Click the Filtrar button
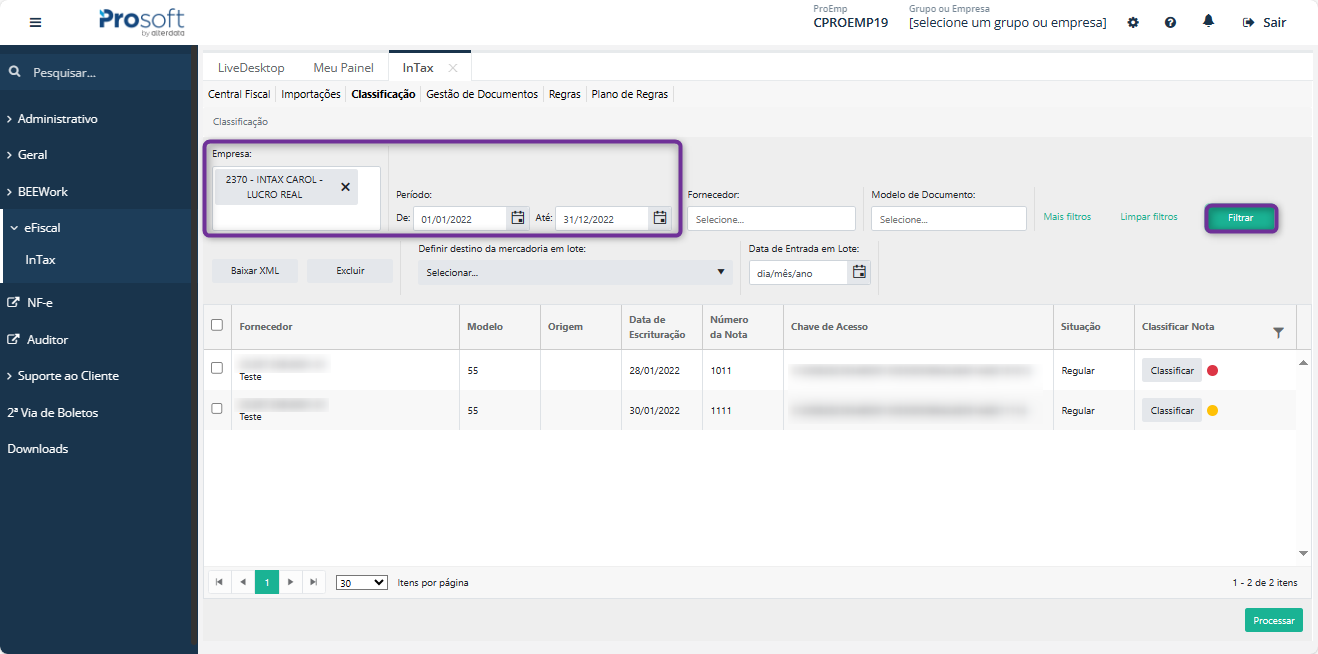 tap(1241, 217)
